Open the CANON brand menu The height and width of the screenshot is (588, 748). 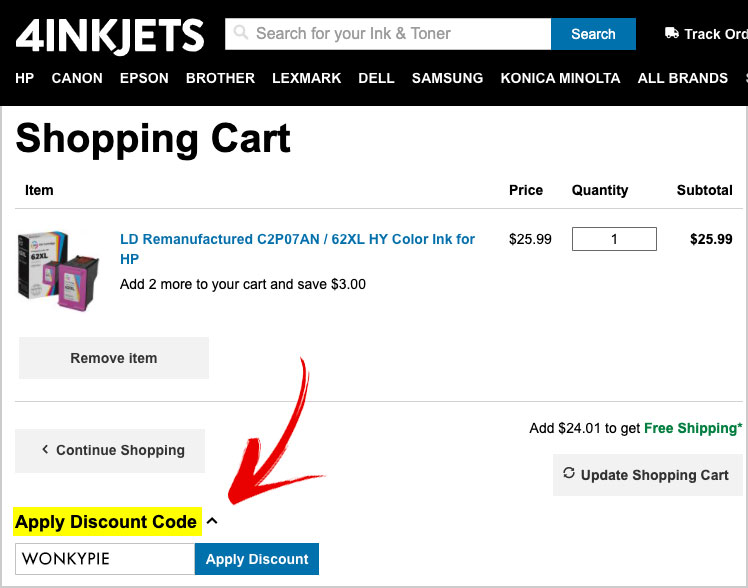[x=77, y=78]
